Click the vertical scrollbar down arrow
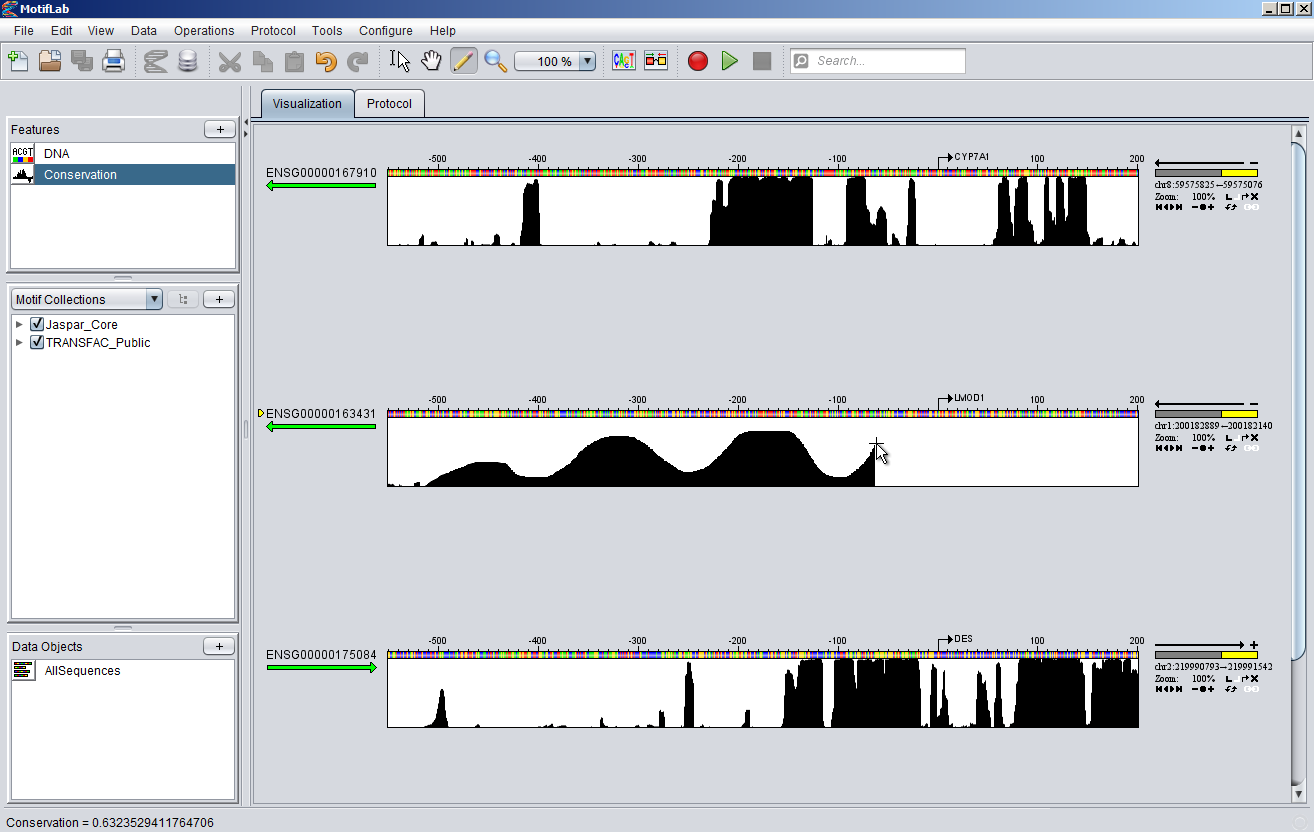The image size is (1314, 832). point(1299,794)
